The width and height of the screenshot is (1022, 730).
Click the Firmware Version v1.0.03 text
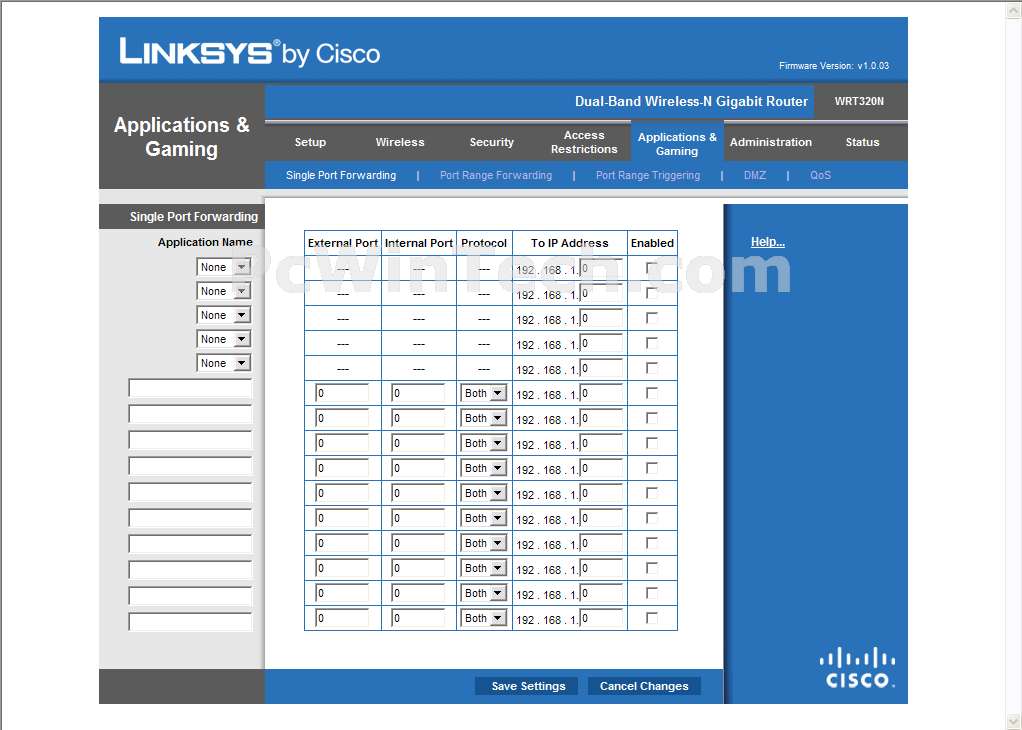coord(834,66)
